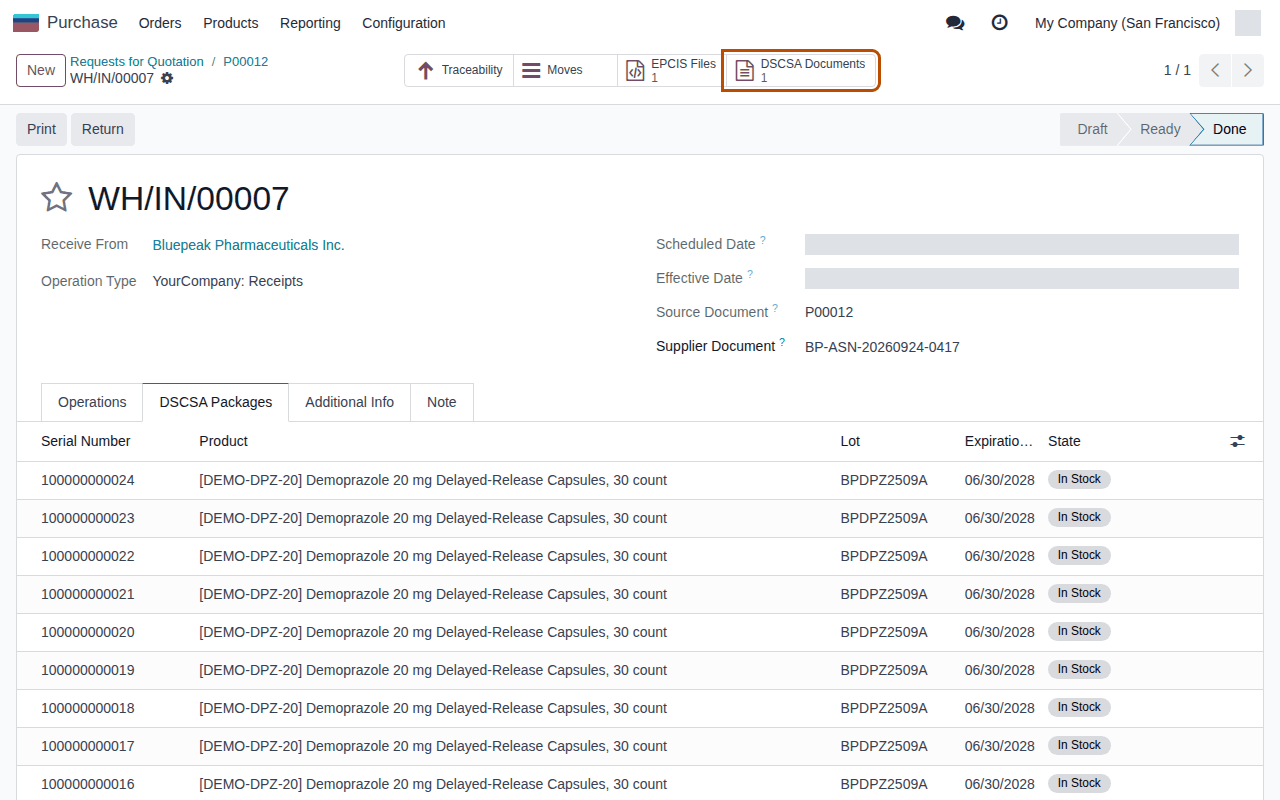Open the Products menu
1280x800 pixels.
[x=231, y=22]
